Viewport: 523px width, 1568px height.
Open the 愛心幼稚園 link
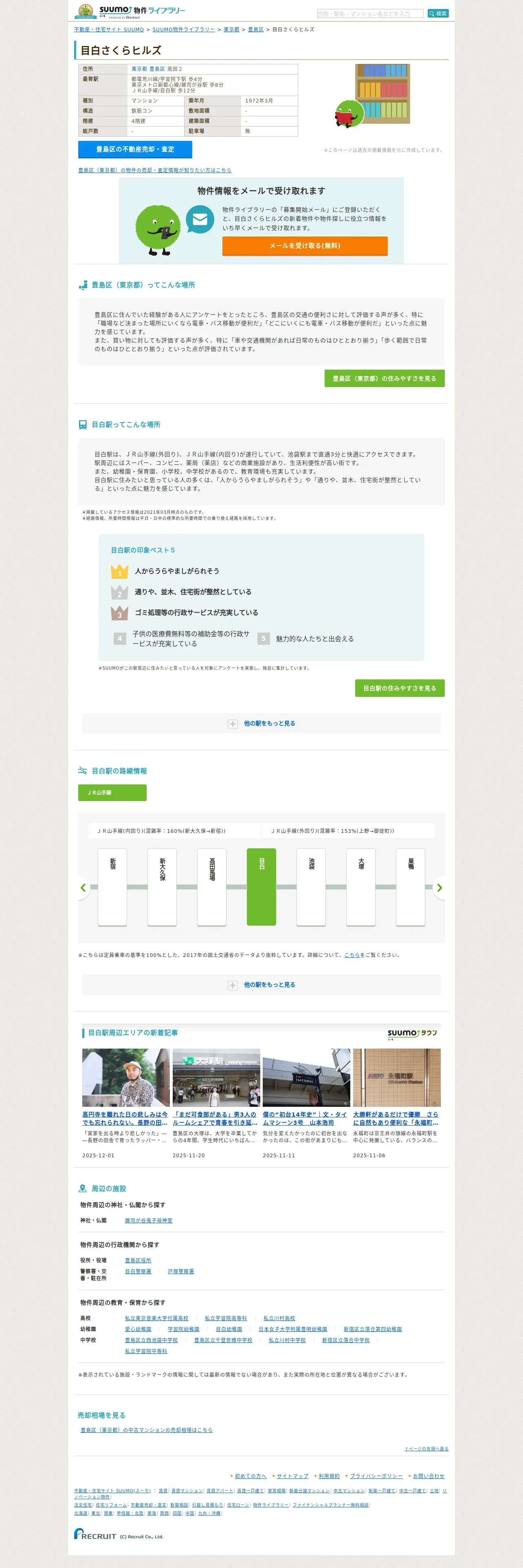coord(138,1329)
